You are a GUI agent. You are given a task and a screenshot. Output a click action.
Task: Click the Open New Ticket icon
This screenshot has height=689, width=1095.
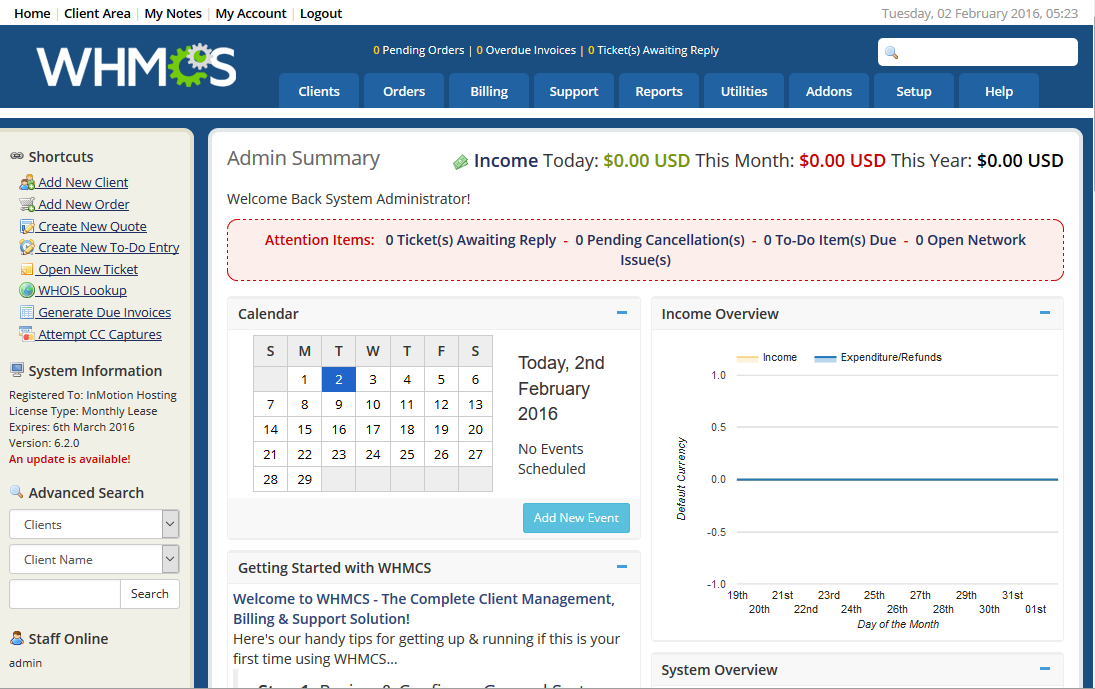click(27, 270)
